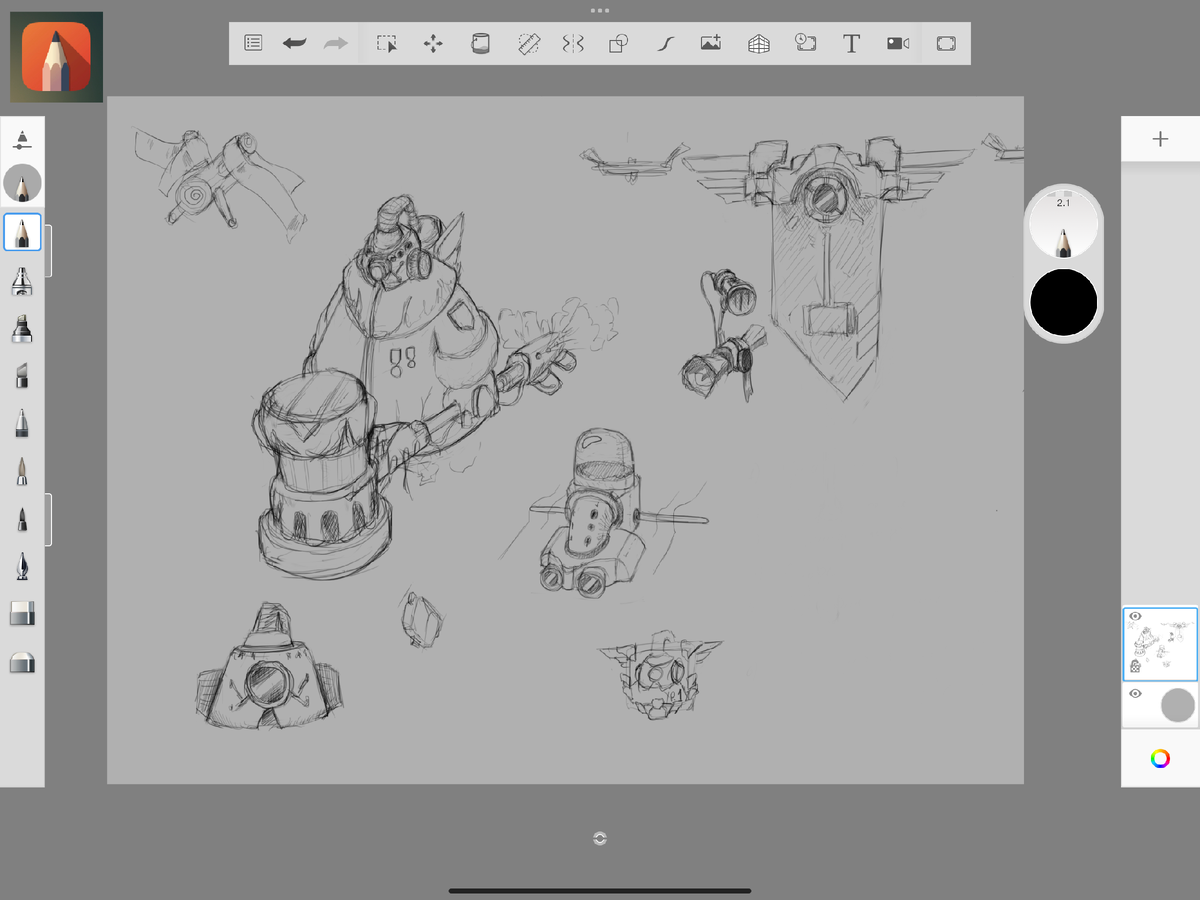Undo the last stroke
This screenshot has width=1200, height=900.
[295, 43]
